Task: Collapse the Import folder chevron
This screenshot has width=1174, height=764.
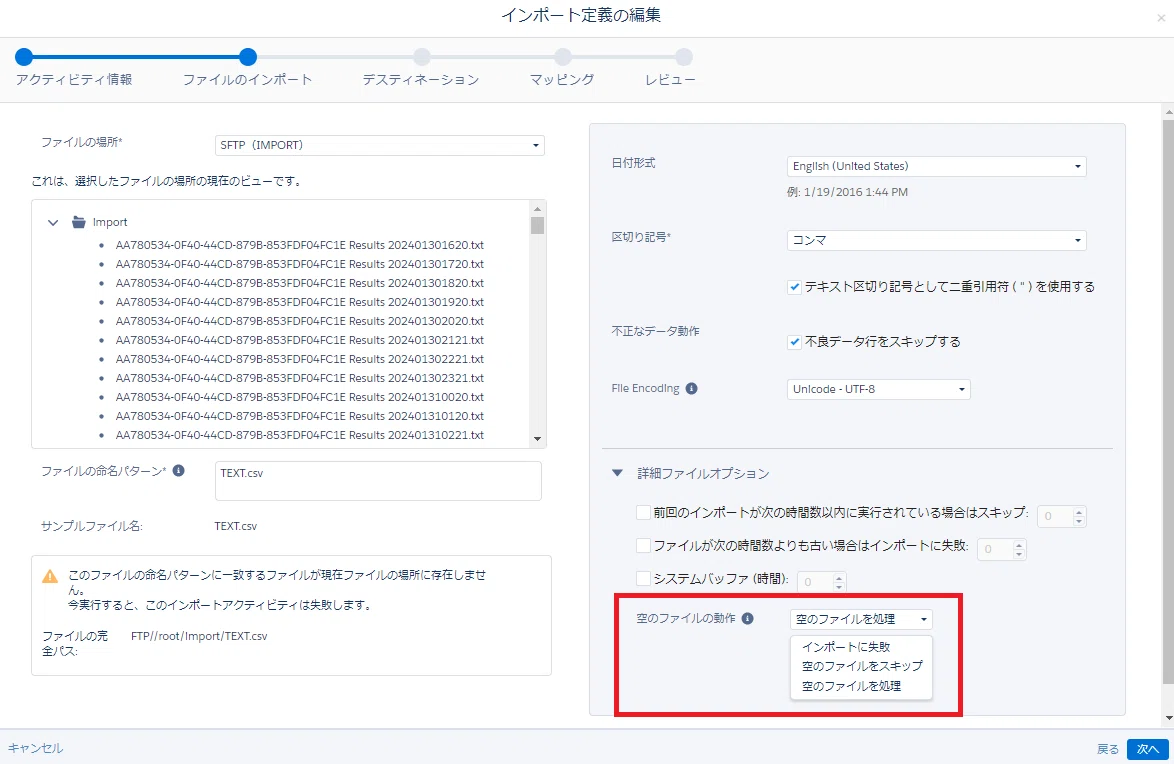Action: click(53, 222)
